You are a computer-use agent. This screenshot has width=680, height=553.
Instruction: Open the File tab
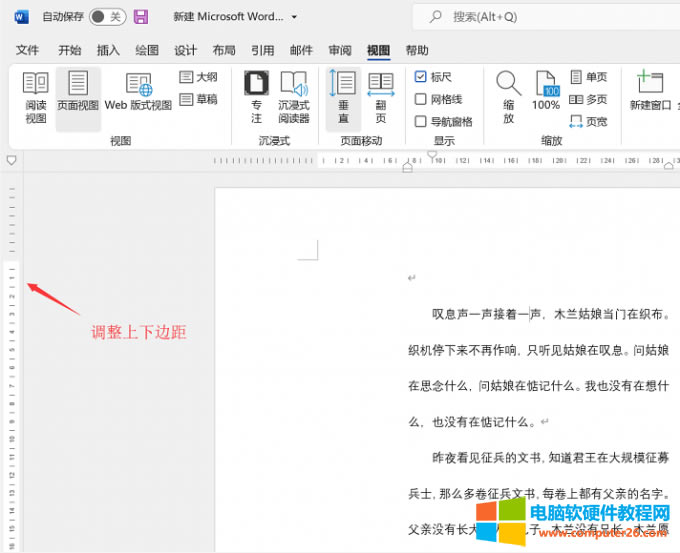pyautogui.click(x=27, y=50)
